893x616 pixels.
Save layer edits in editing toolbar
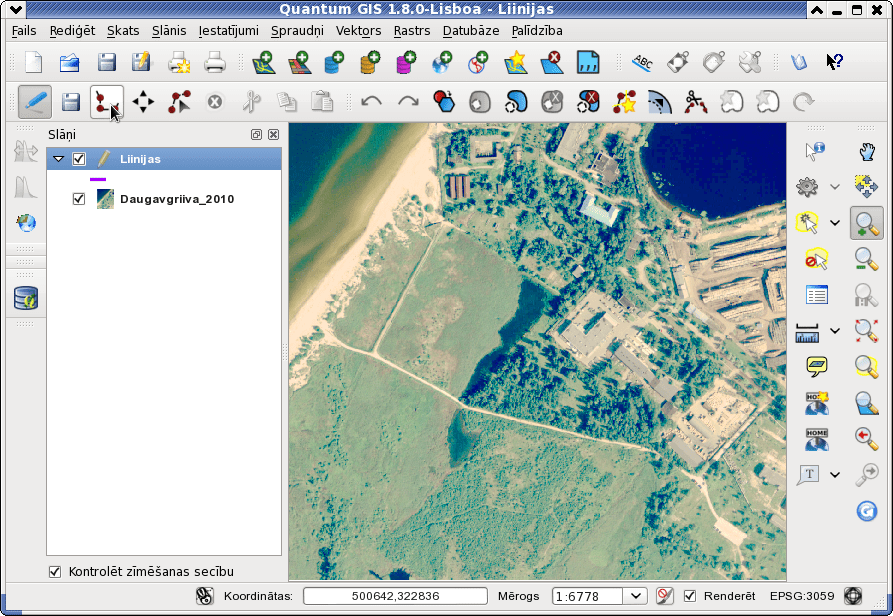coord(71,102)
